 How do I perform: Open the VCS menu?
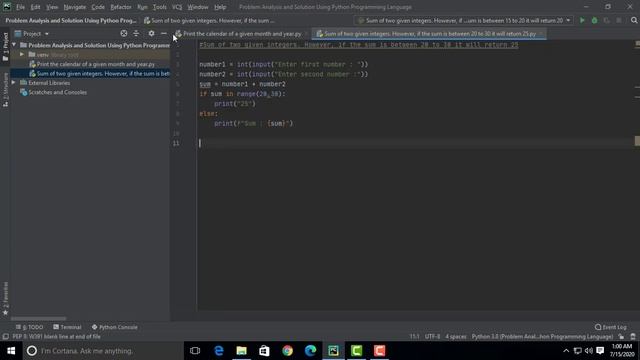pos(177,7)
